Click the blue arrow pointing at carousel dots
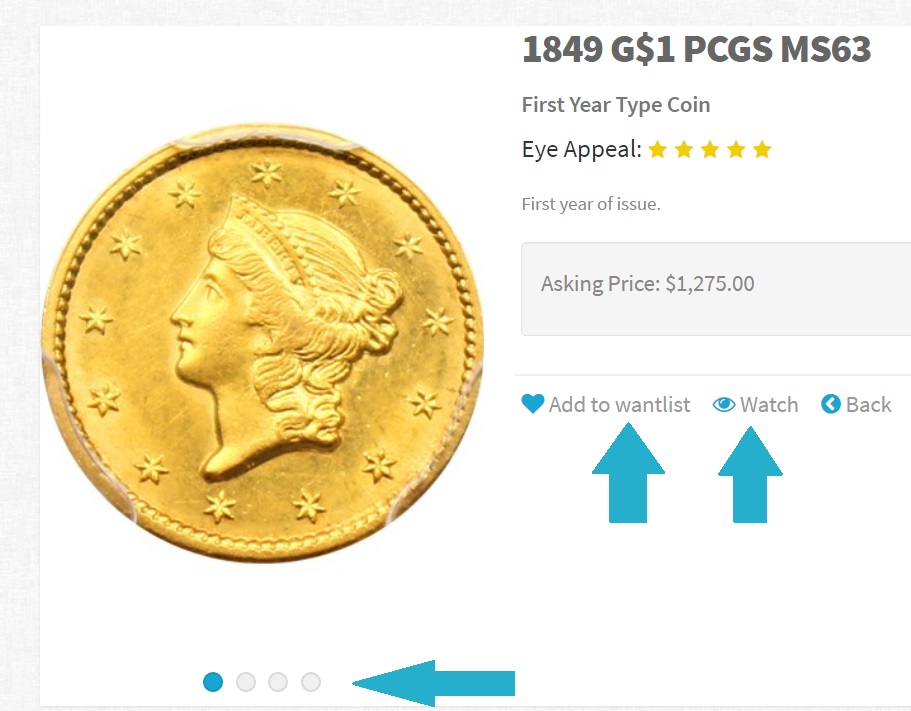 [x=433, y=683]
